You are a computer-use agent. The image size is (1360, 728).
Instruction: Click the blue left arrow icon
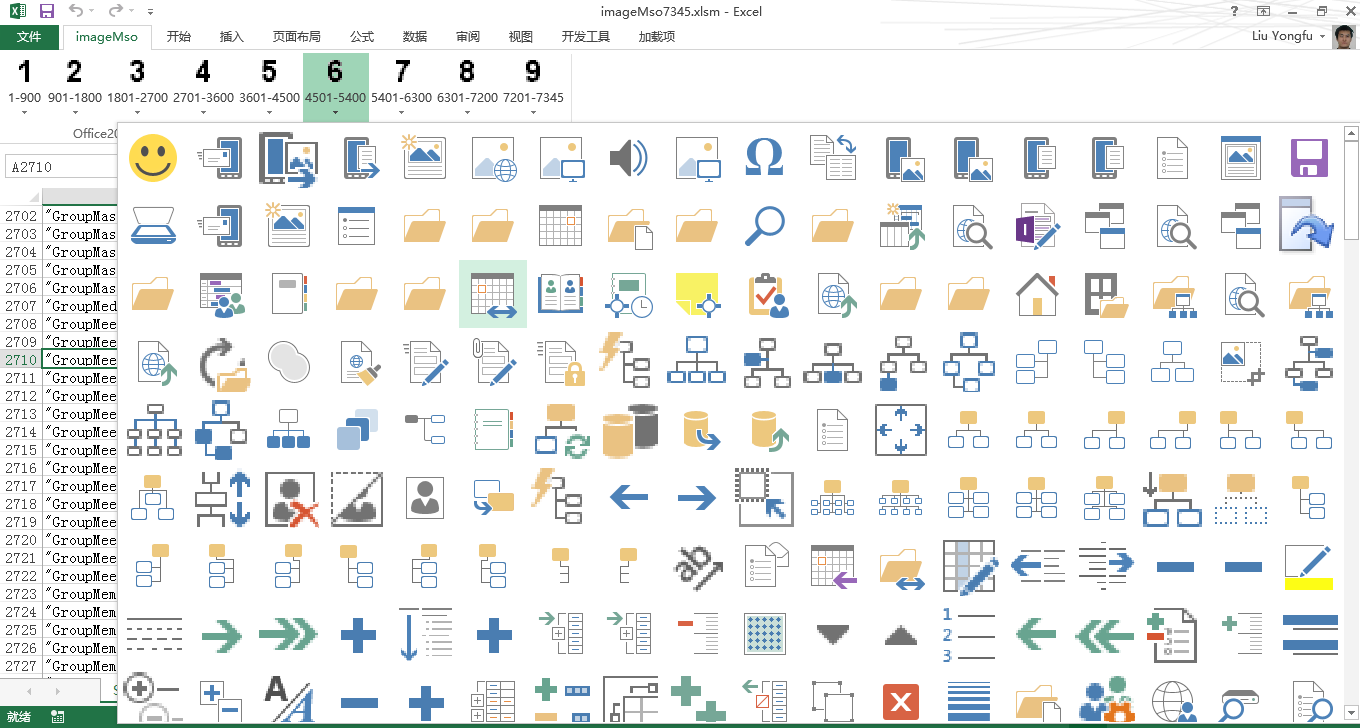pyautogui.click(x=629, y=498)
